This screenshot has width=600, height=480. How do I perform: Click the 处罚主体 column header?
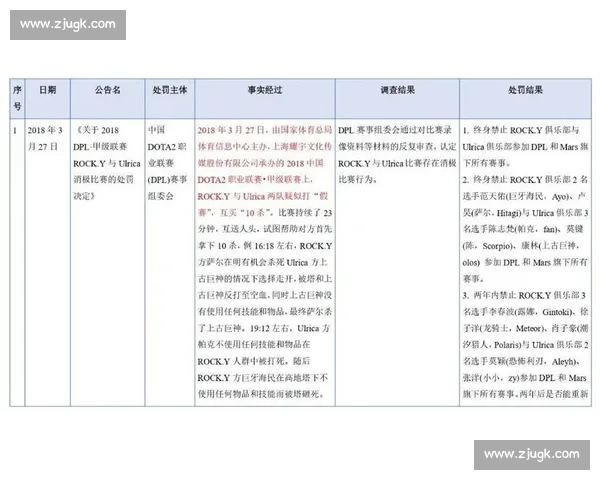point(170,98)
